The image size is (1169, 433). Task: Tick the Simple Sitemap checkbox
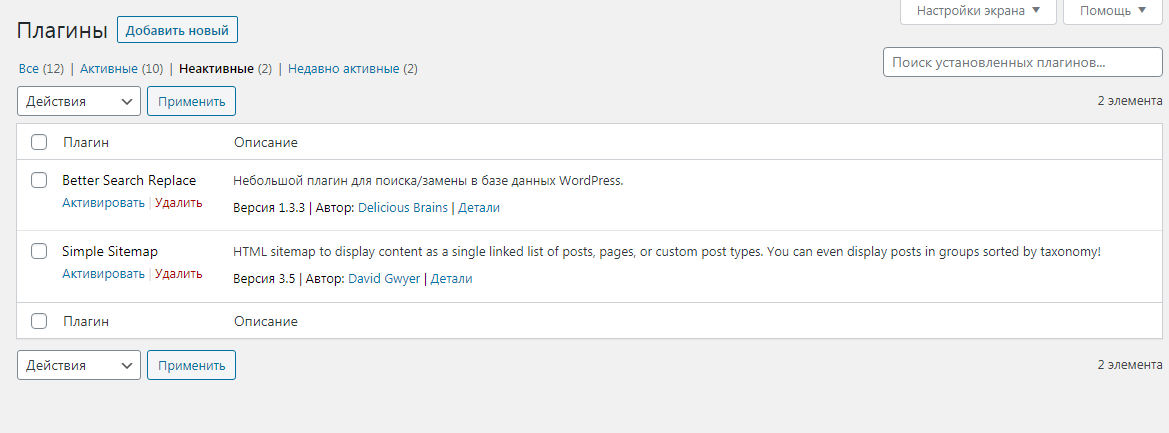point(39,250)
